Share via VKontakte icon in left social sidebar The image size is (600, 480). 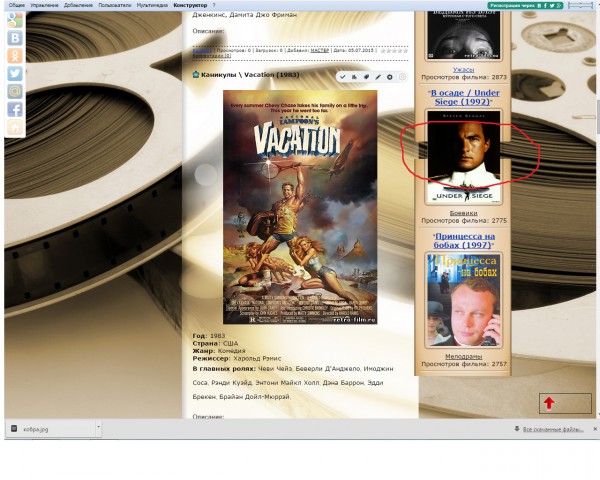tap(15, 38)
